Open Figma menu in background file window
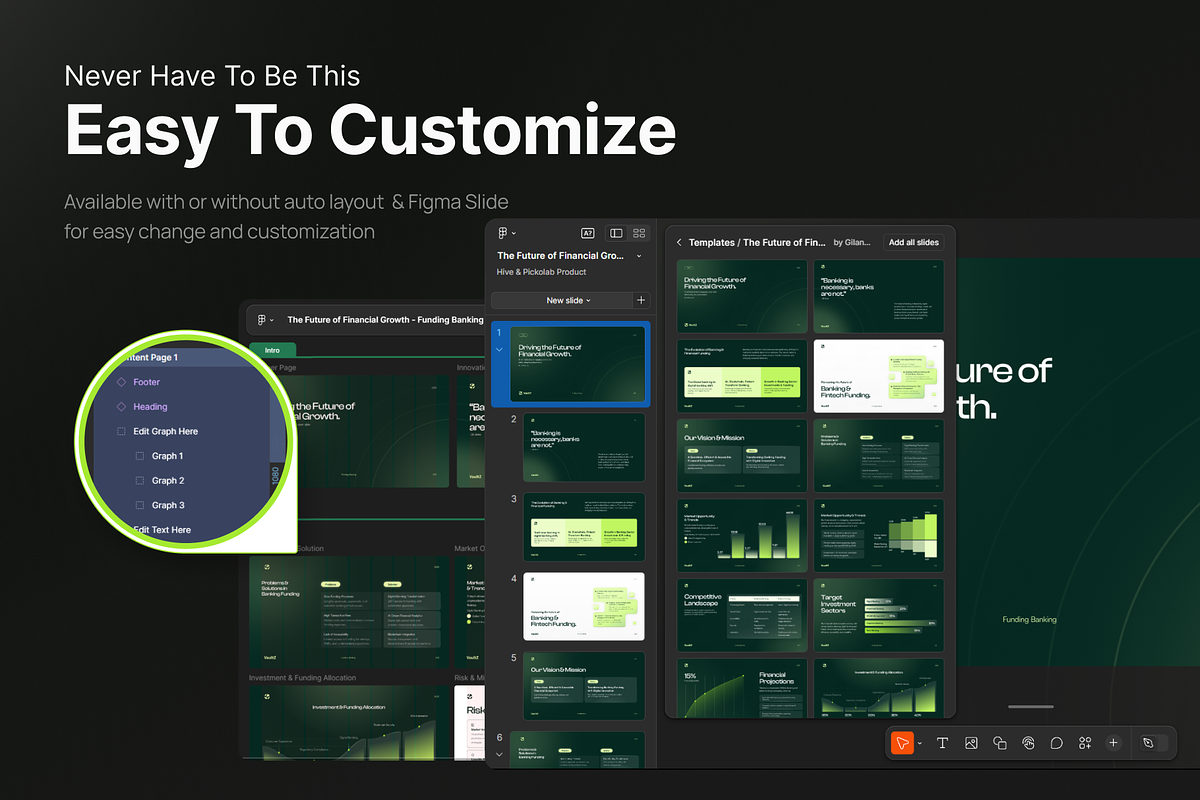This screenshot has height=800, width=1200. [x=264, y=320]
